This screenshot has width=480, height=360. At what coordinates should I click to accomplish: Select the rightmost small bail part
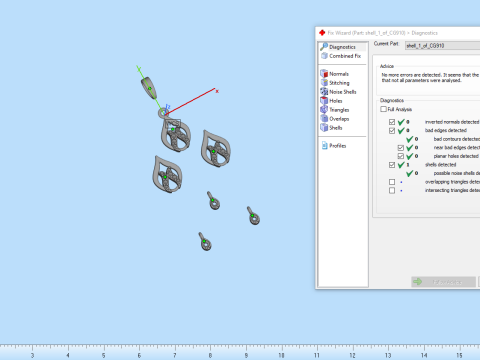[x=253, y=216]
